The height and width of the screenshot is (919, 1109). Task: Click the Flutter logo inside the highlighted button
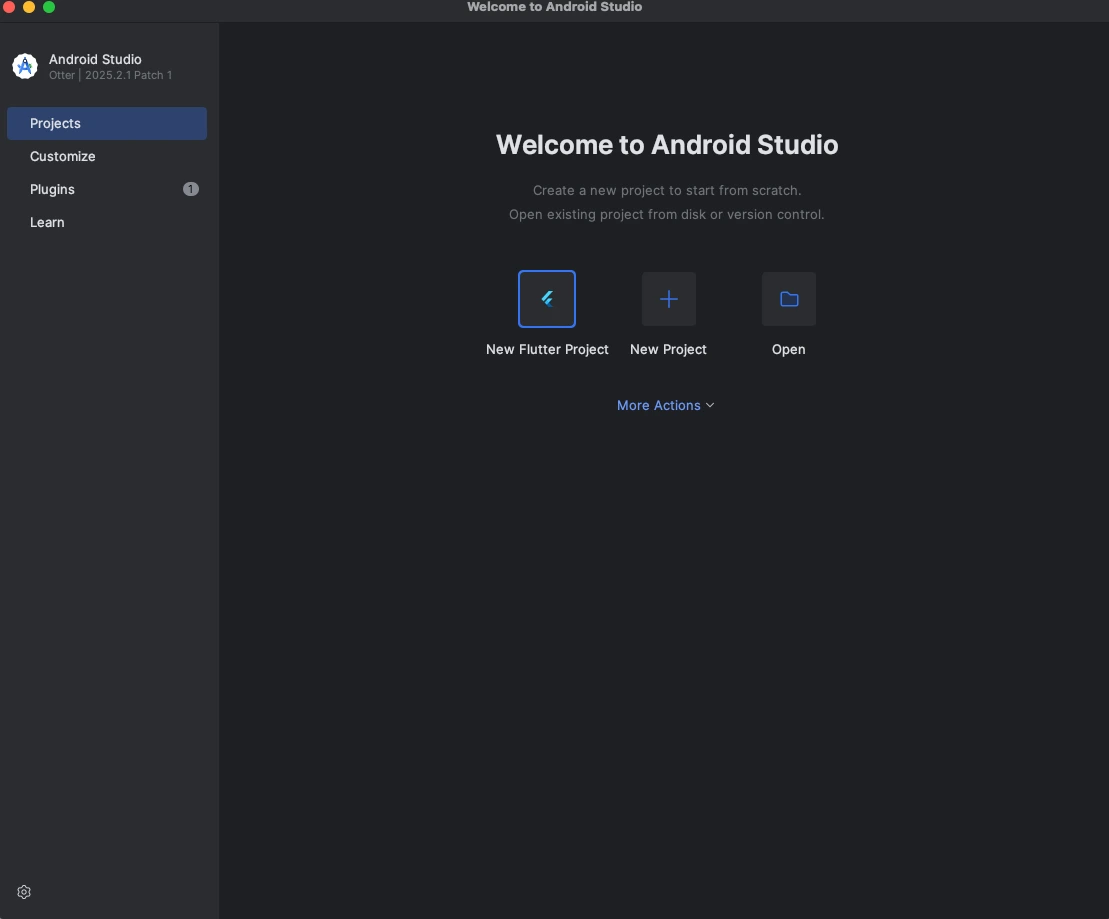(x=547, y=298)
